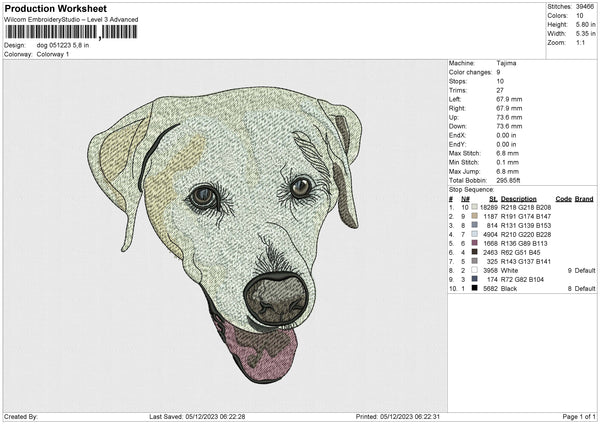Click stitch count 18289 in row 1
The height and width of the screenshot is (424, 600).
pos(489,207)
